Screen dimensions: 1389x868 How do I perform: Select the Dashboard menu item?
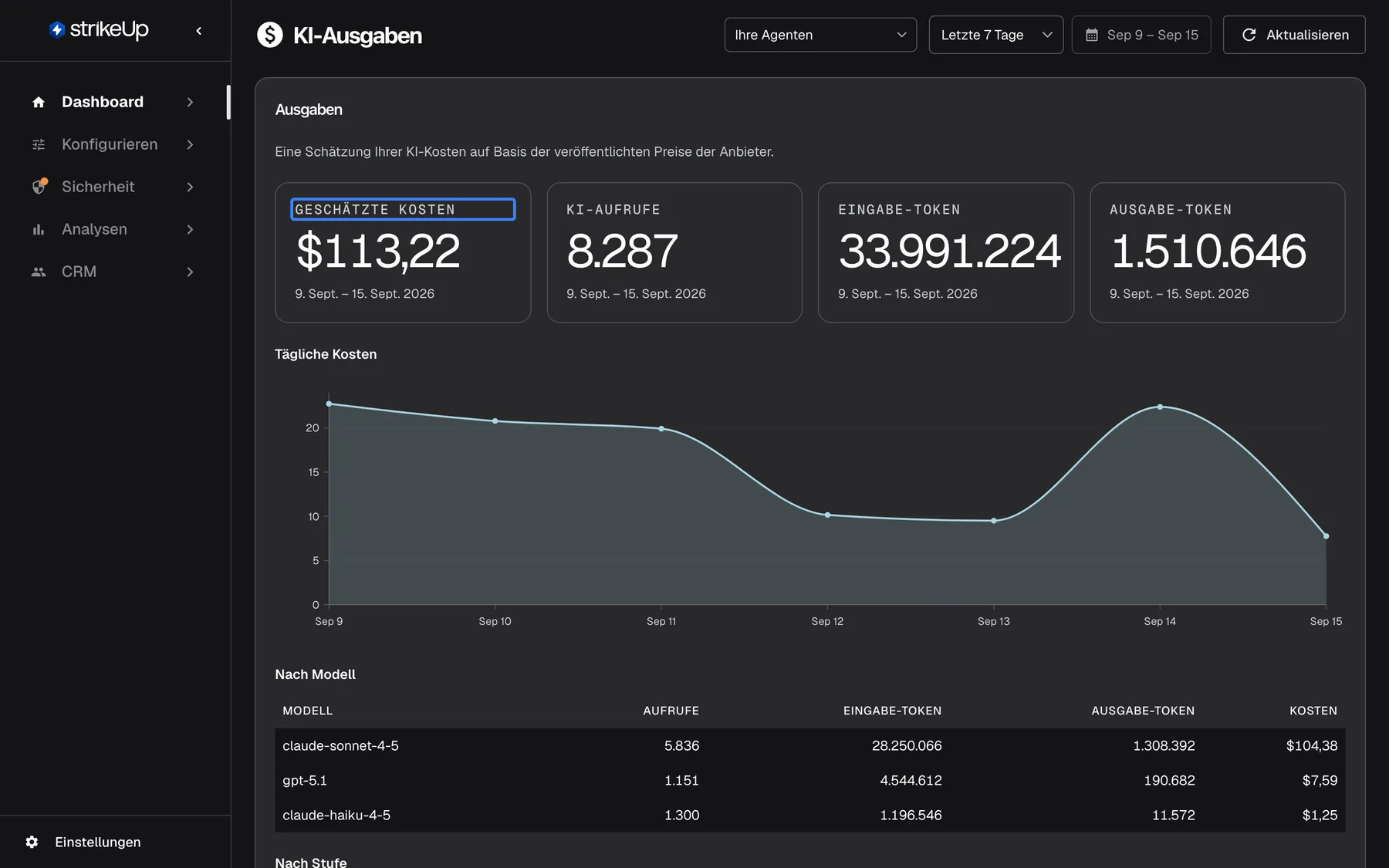pyautogui.click(x=113, y=102)
